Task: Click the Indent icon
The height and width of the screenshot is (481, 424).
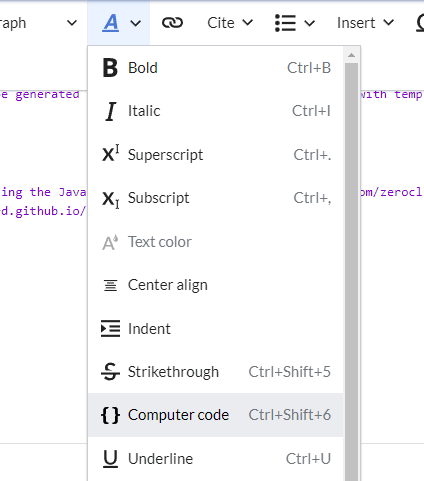Action: [110, 329]
